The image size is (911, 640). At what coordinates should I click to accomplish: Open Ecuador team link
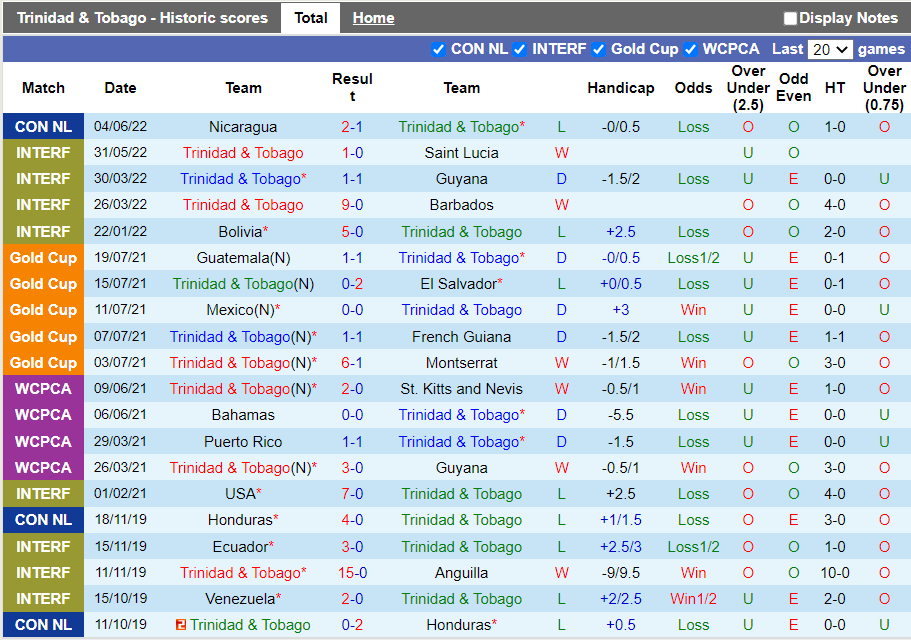pyautogui.click(x=240, y=547)
